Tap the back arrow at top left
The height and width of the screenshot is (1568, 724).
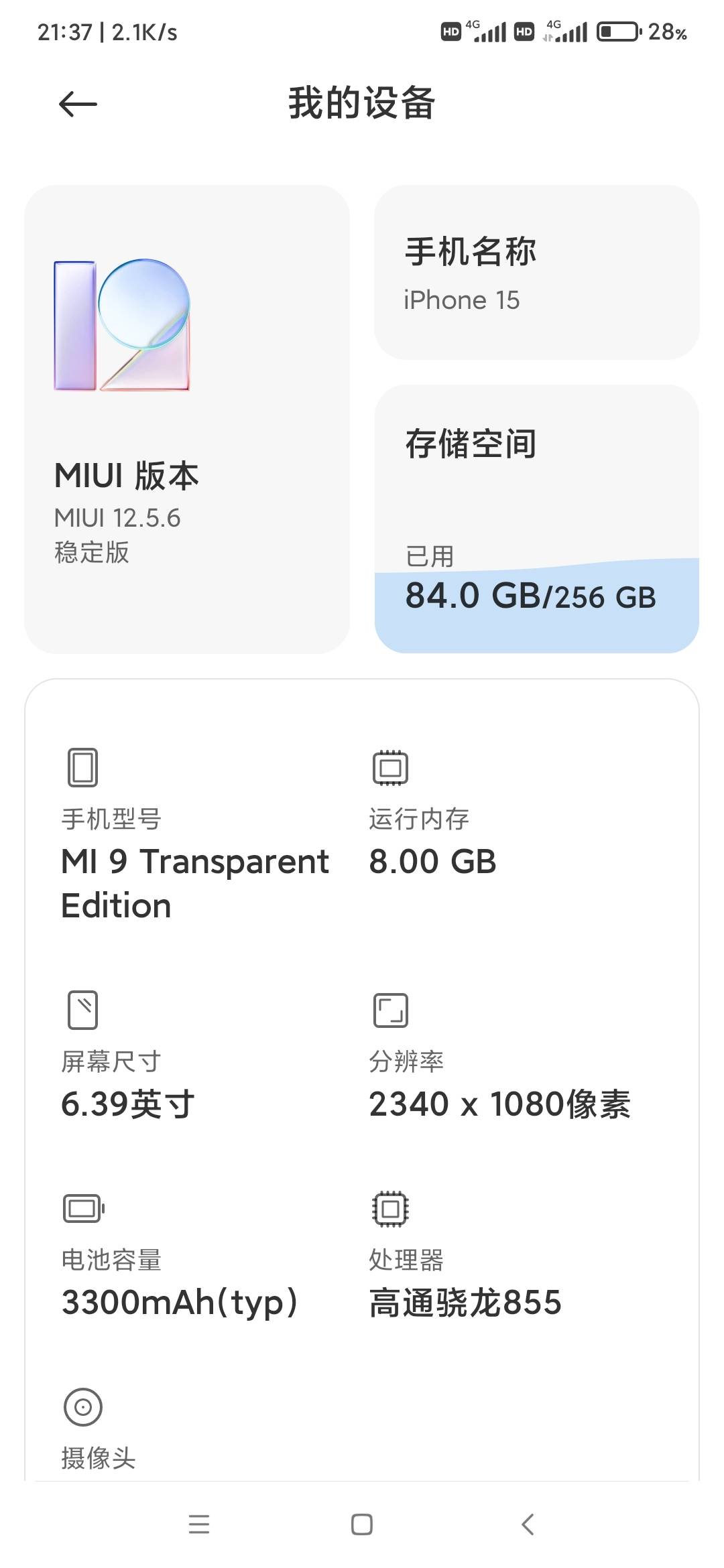78,105
